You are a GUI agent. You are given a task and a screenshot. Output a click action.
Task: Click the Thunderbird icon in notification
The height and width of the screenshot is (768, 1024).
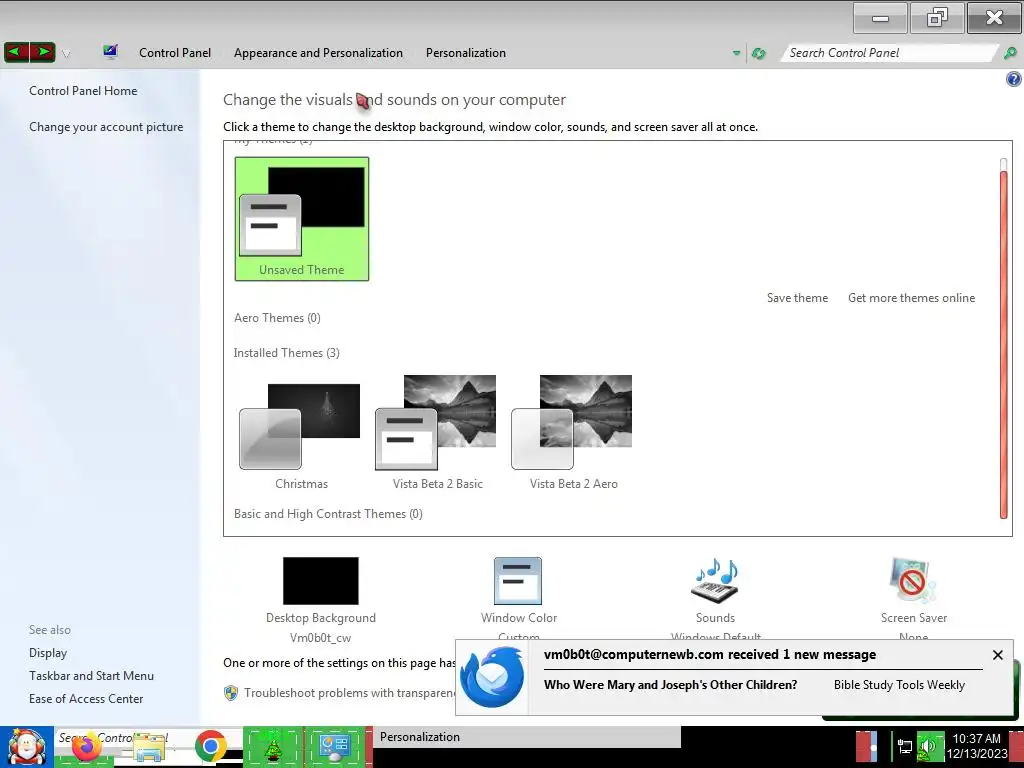tap(492, 677)
